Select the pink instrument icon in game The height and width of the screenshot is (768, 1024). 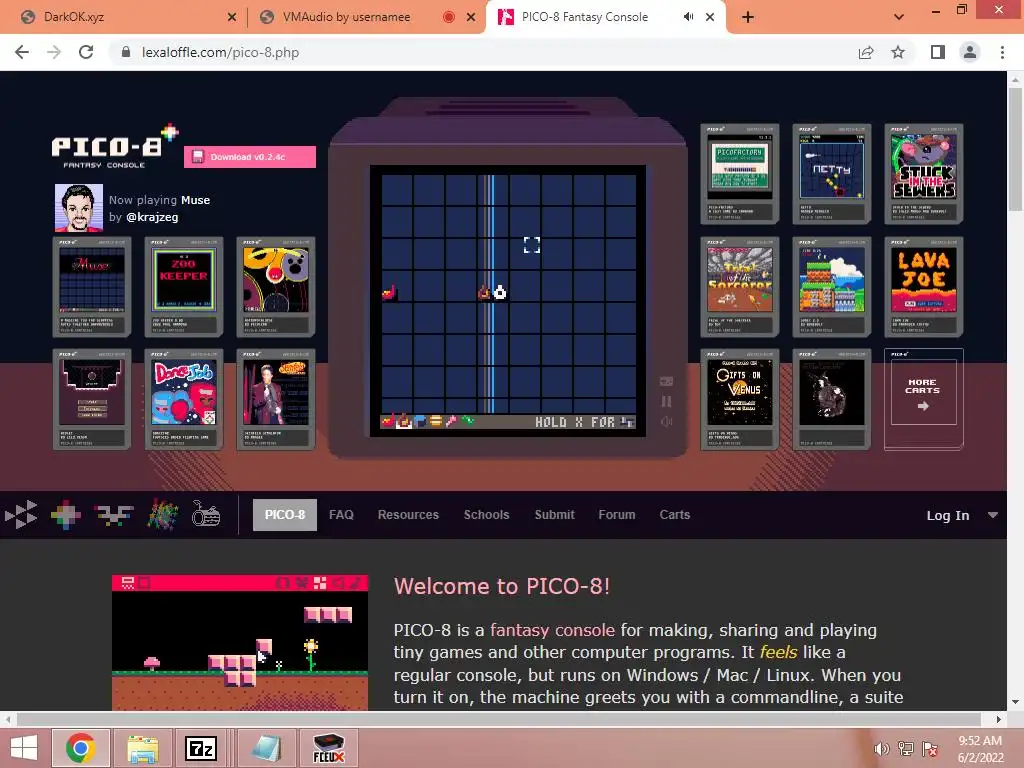point(451,421)
